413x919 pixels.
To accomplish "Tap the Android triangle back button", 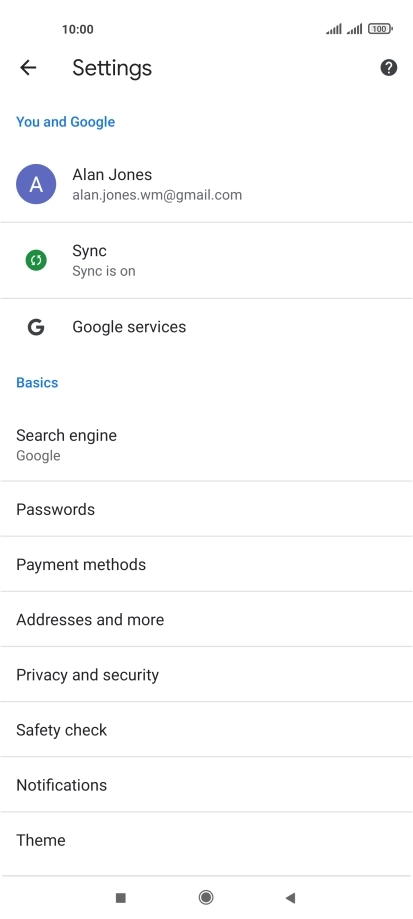I will point(290,897).
